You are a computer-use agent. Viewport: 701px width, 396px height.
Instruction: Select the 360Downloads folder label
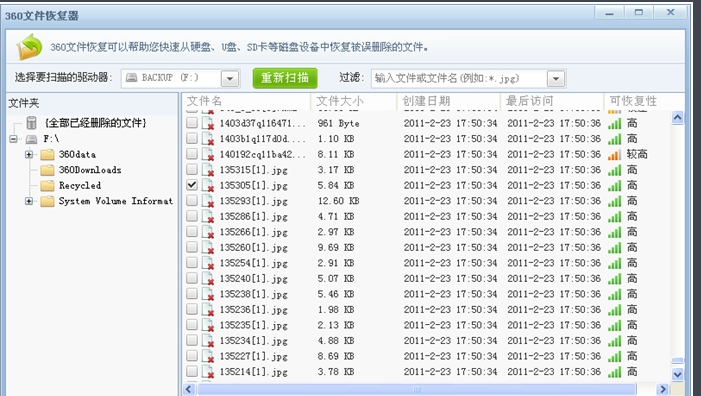[x=90, y=170]
